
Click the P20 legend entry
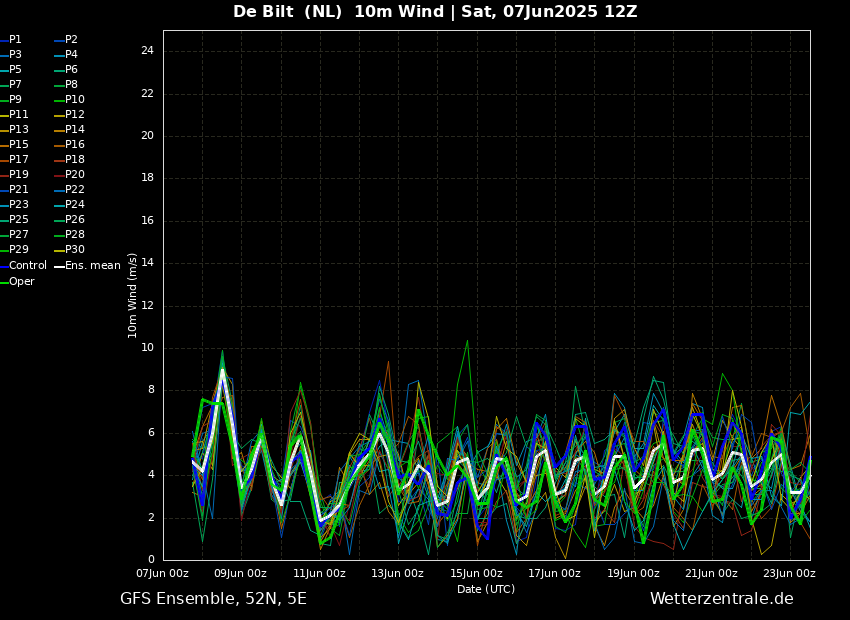[75, 175]
